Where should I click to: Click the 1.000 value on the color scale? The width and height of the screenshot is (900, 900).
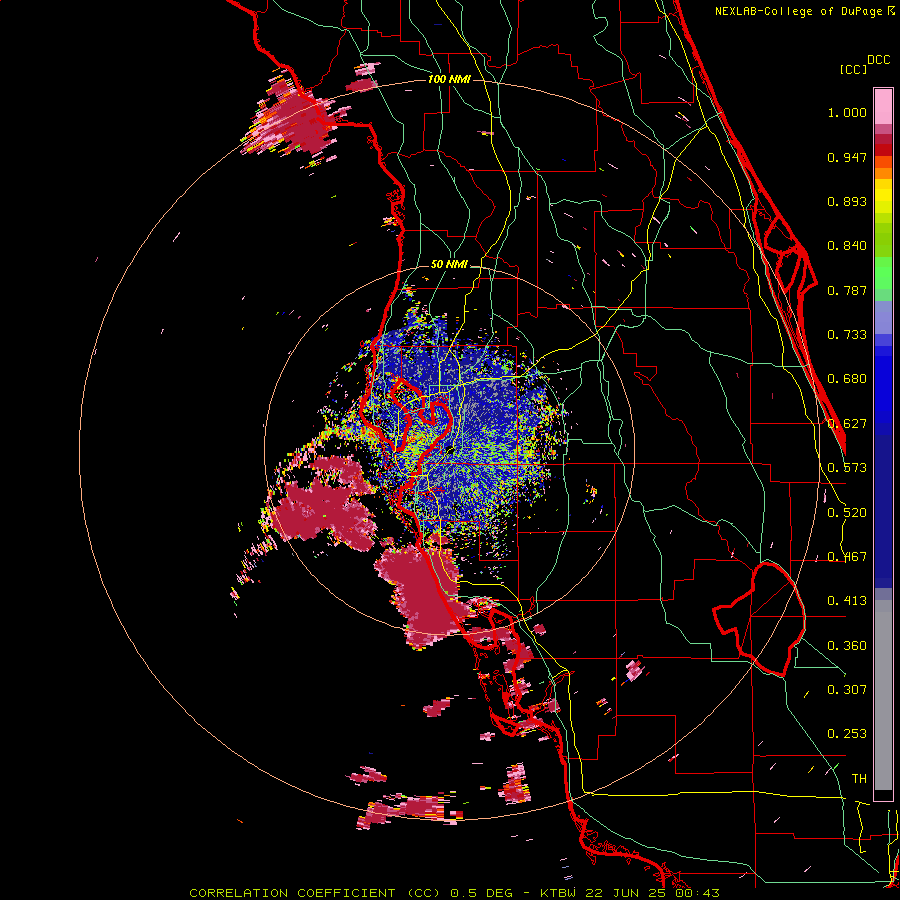click(847, 112)
